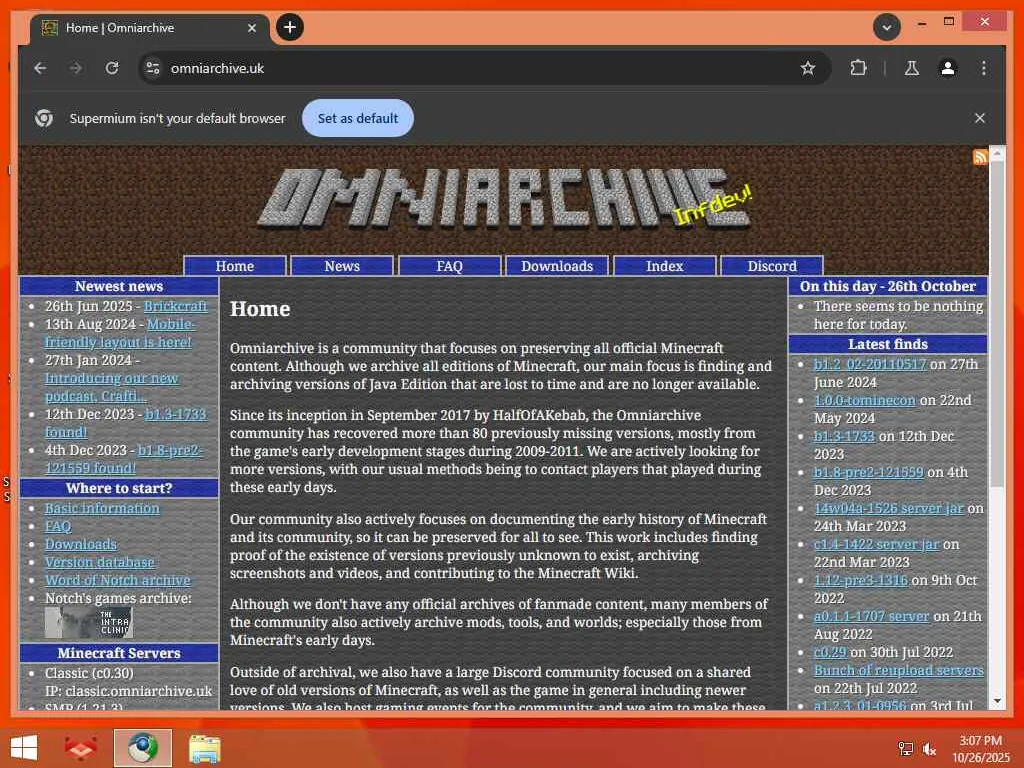The width and height of the screenshot is (1024, 768).
Task: Click the page scrollbar up arrow
Action: tap(997, 153)
